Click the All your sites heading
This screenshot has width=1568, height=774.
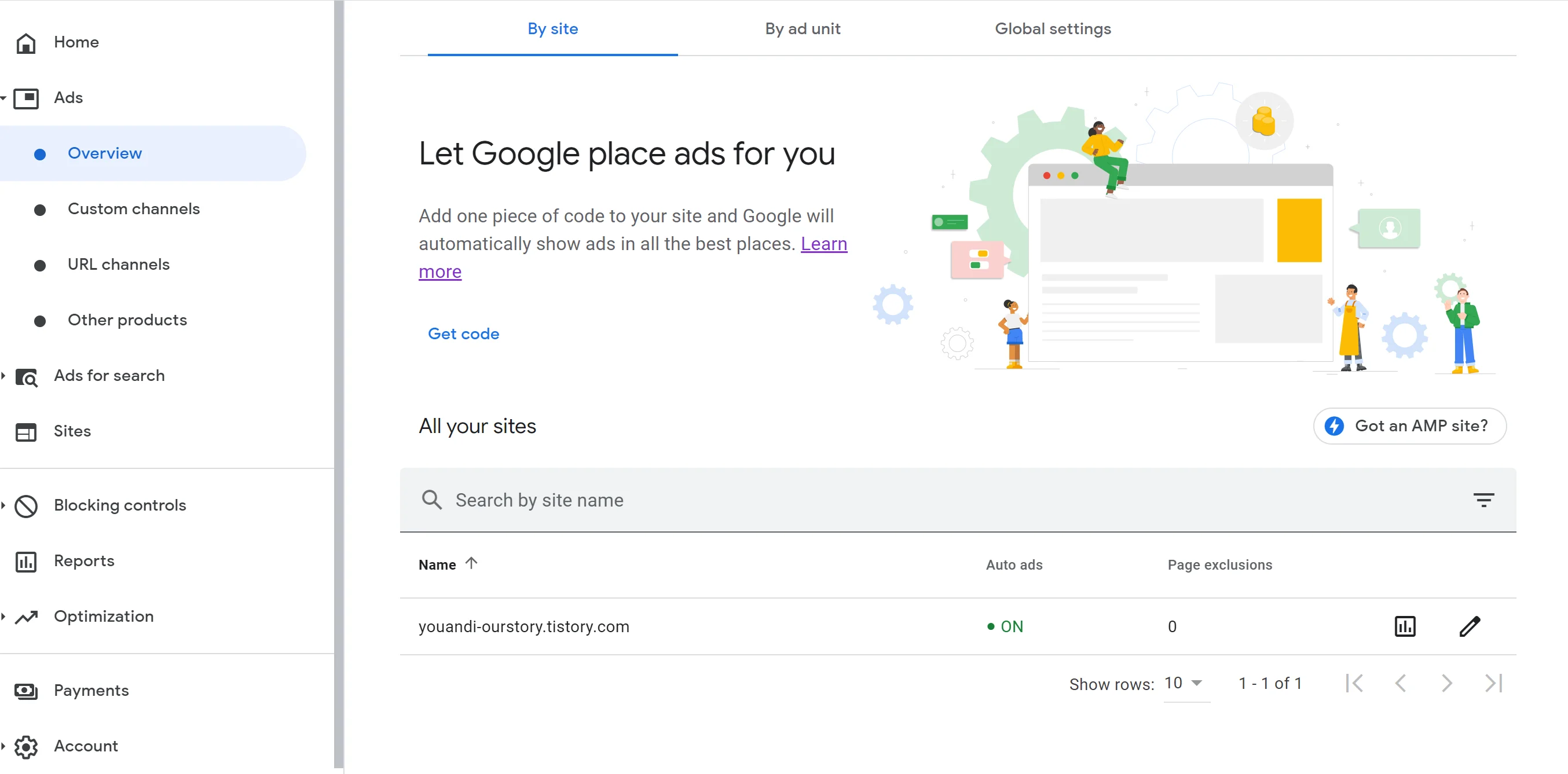[477, 427]
